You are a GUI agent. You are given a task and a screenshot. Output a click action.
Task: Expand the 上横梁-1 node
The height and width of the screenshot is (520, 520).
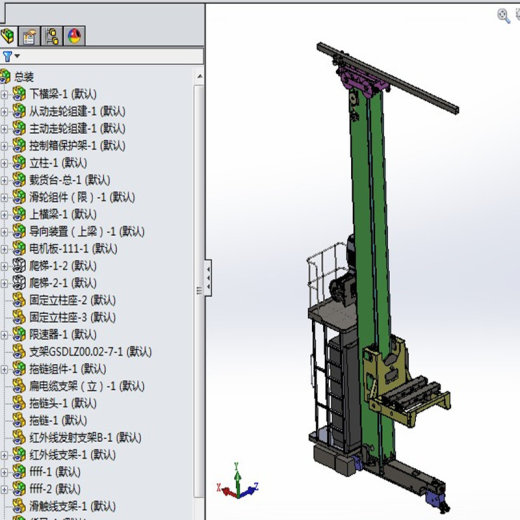coord(4,215)
